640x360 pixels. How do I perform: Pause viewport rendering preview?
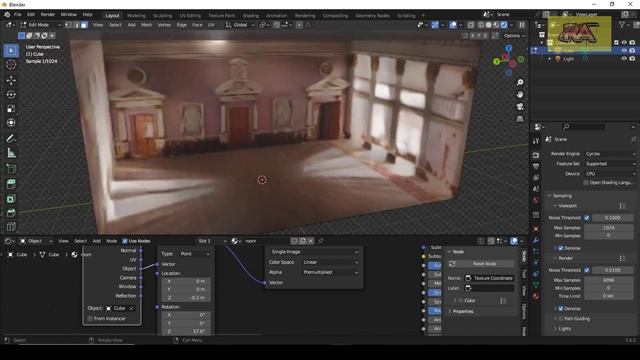[522, 25]
